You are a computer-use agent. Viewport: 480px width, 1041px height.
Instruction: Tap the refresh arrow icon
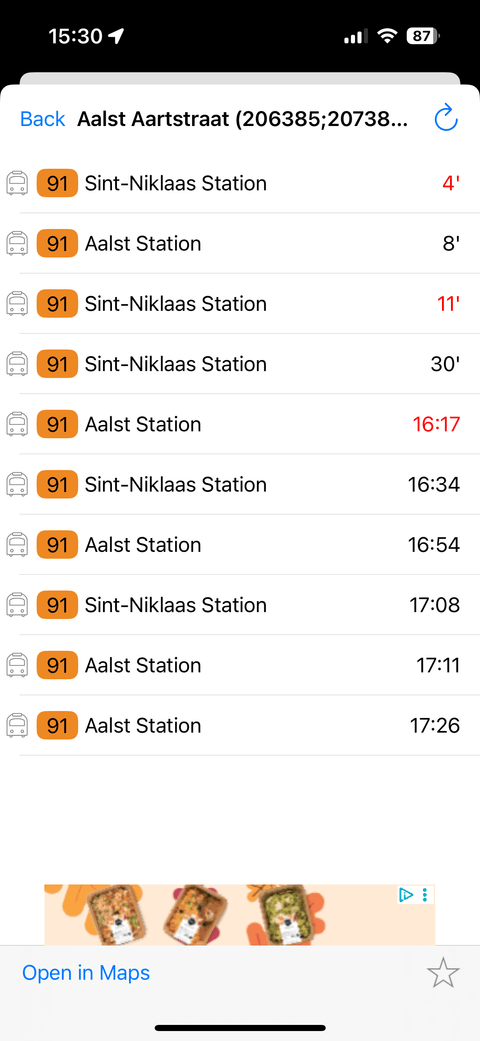coord(446,119)
